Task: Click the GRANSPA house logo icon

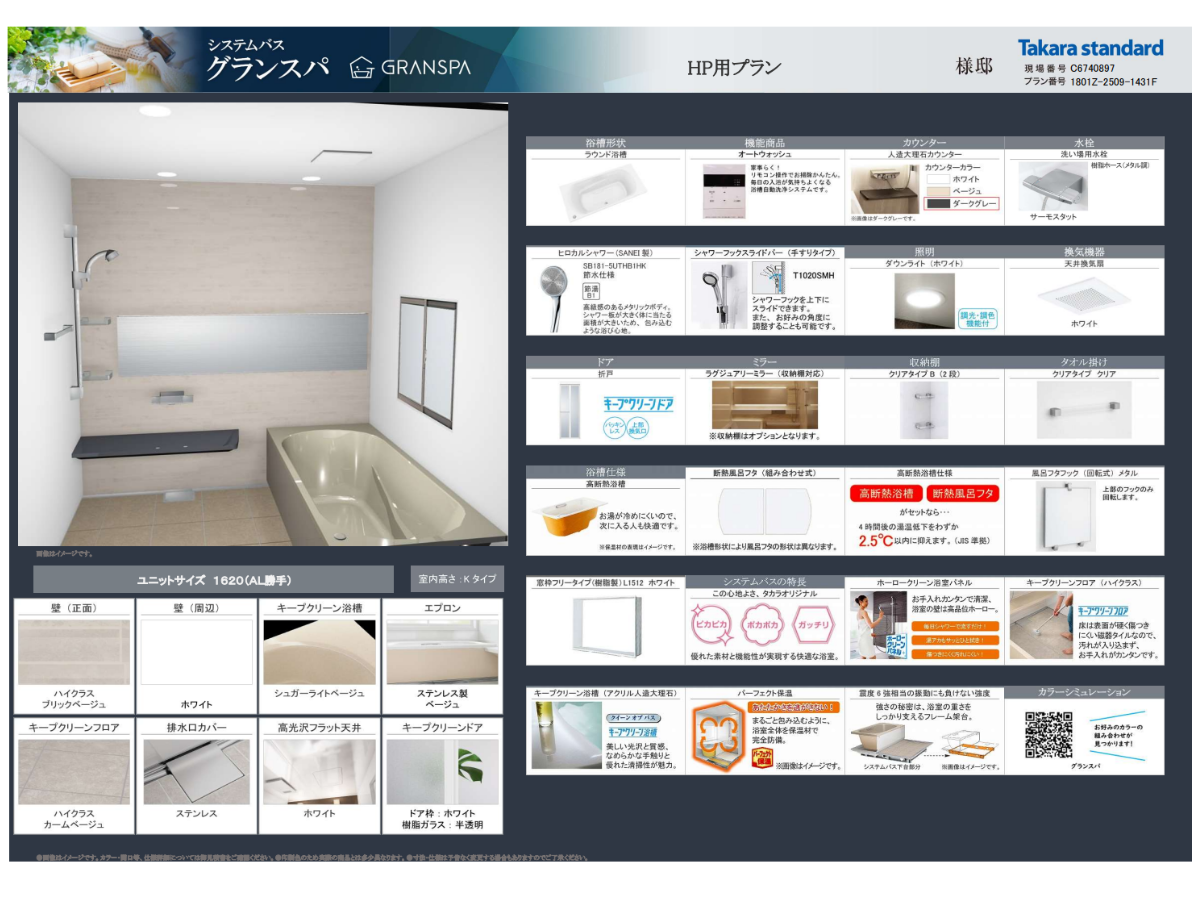Action: (361, 68)
